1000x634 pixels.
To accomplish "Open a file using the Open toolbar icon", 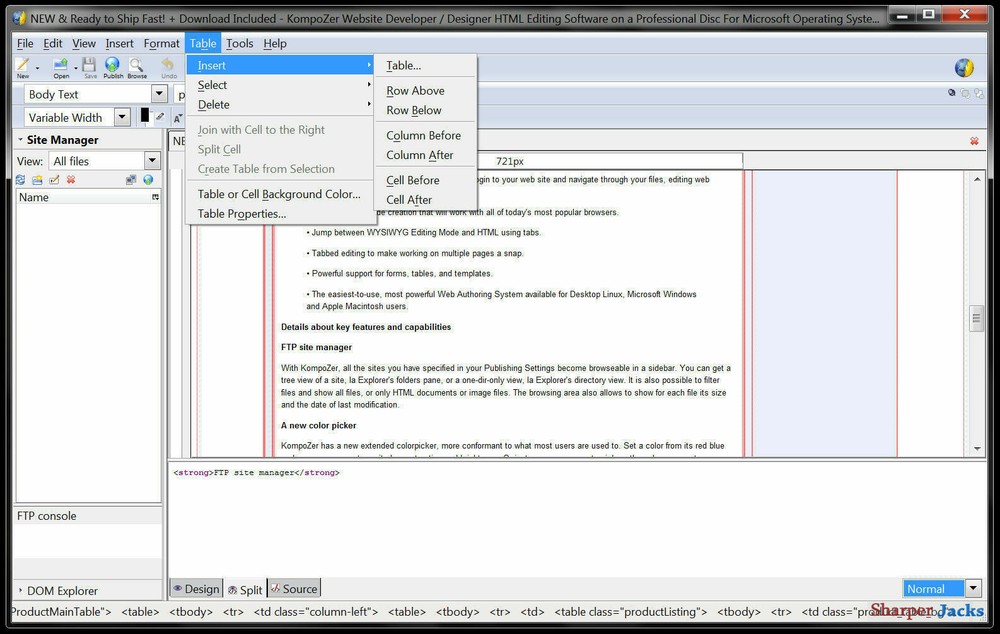I will point(59,67).
